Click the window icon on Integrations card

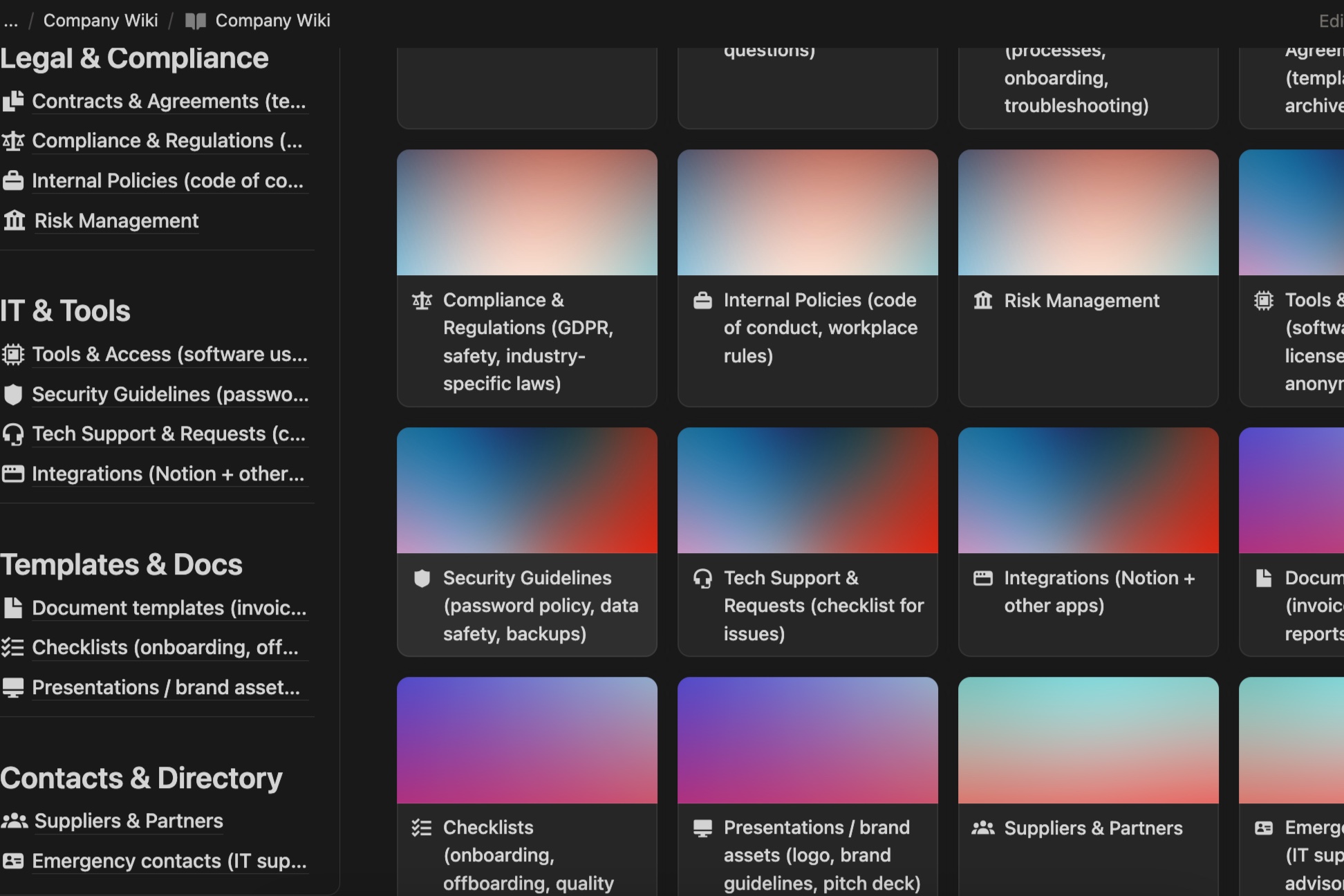coord(982,579)
